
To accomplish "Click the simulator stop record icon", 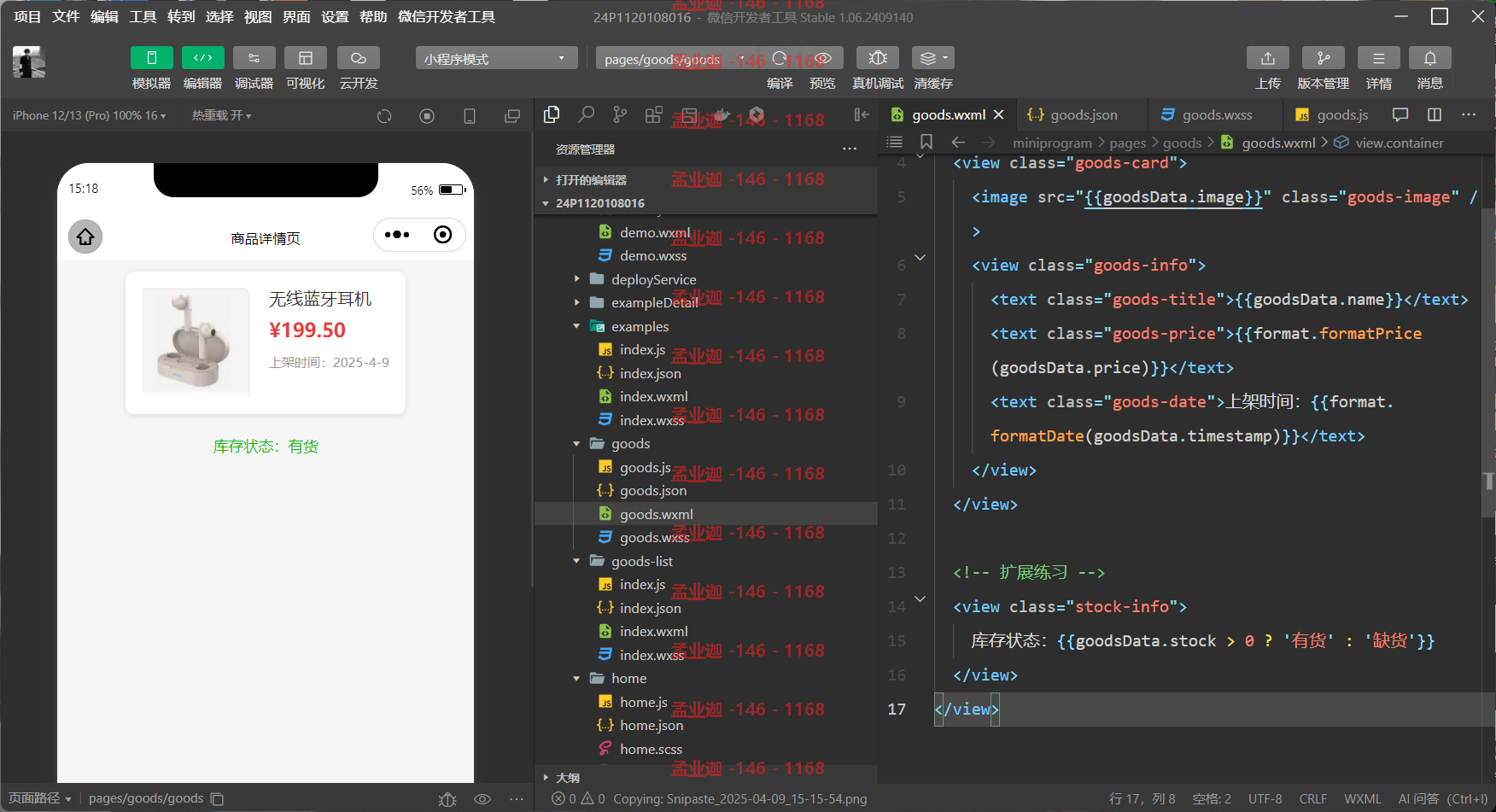I will [427, 116].
